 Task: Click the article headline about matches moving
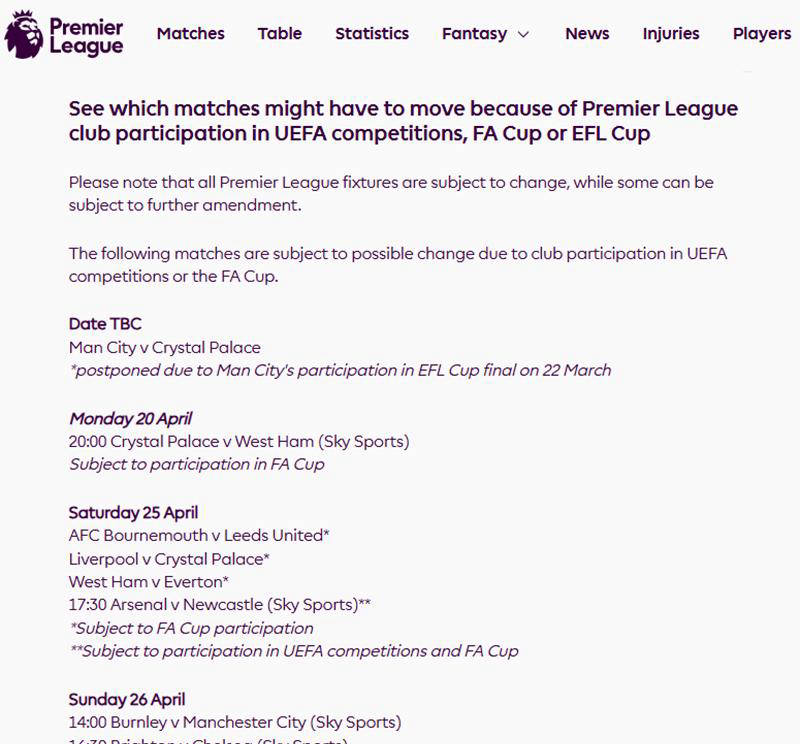(x=403, y=121)
